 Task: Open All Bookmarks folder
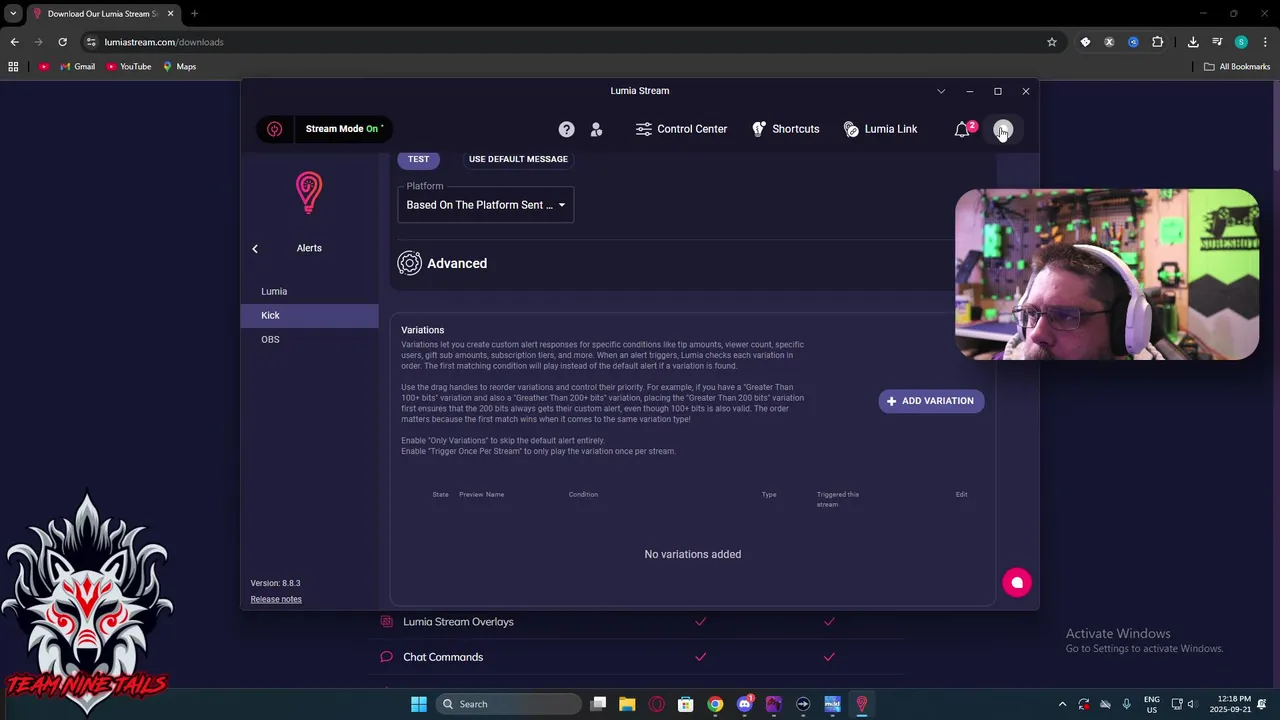click(x=1237, y=67)
